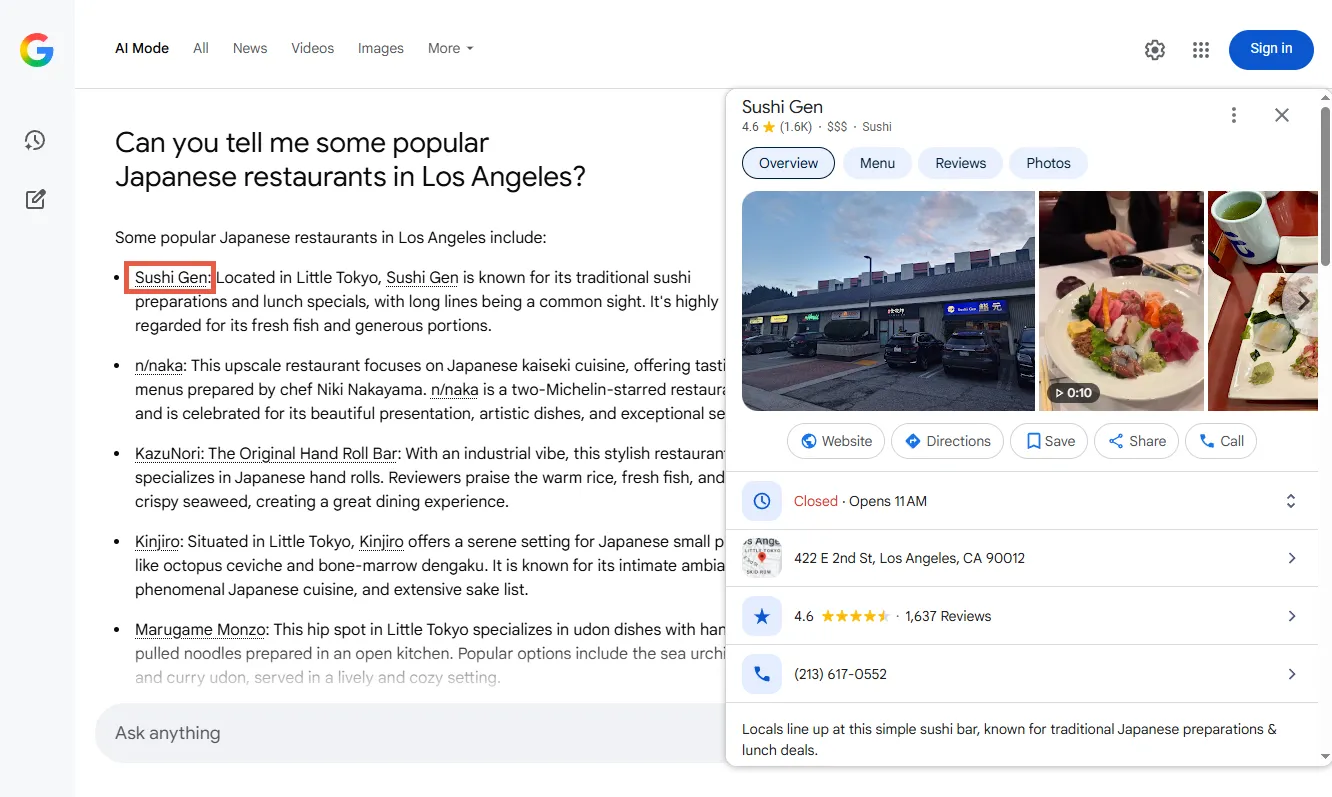
Task: Click the phone number (213) 617-0552
Action: coord(840,674)
